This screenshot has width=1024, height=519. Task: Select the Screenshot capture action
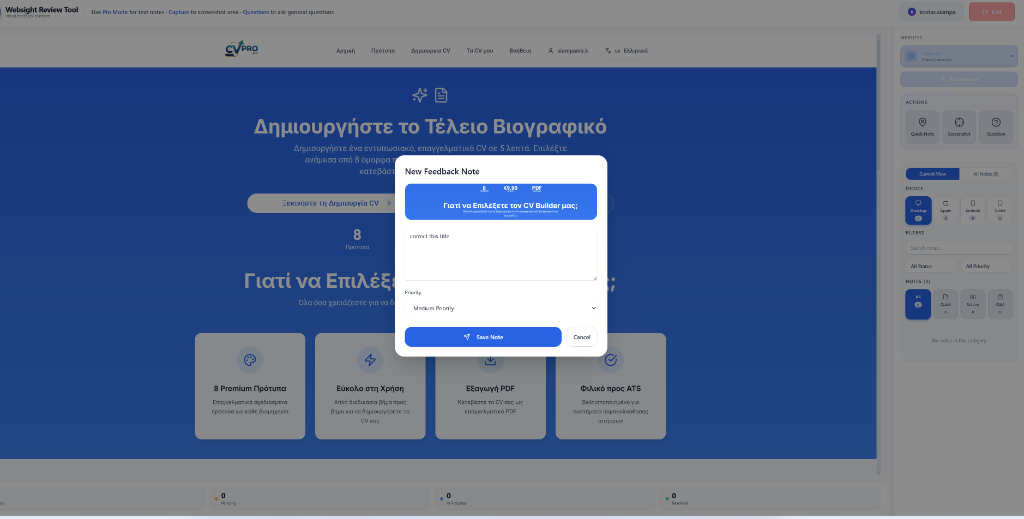959,127
